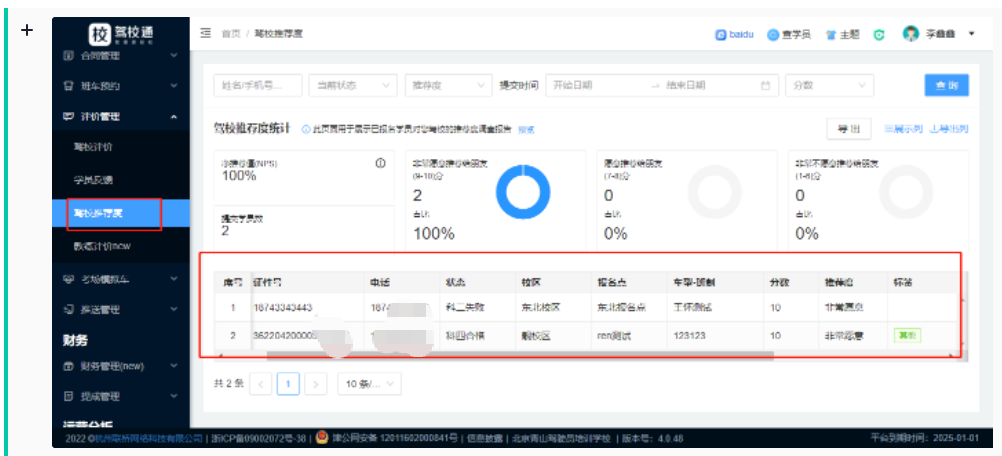Click the 东北校区 cell in row 1
The height and width of the screenshot is (456, 1002).
[541, 307]
